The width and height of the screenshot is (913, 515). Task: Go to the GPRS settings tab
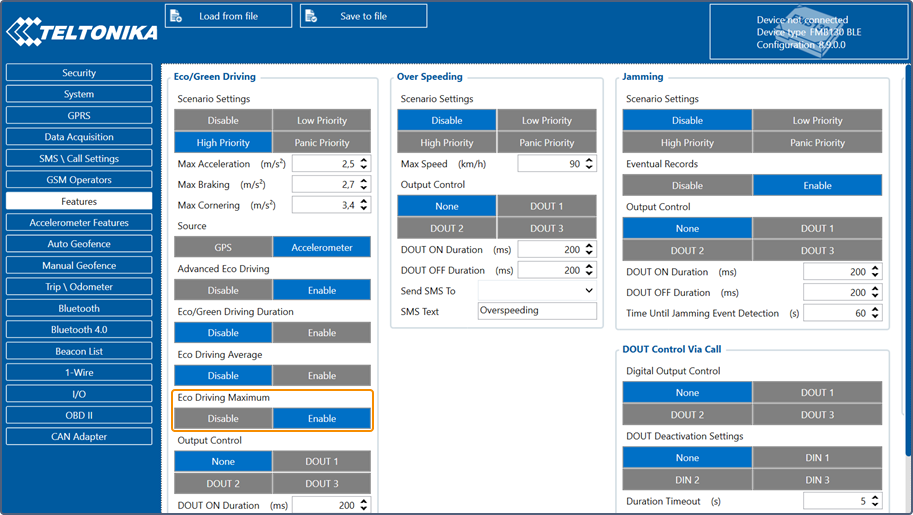[x=79, y=116]
